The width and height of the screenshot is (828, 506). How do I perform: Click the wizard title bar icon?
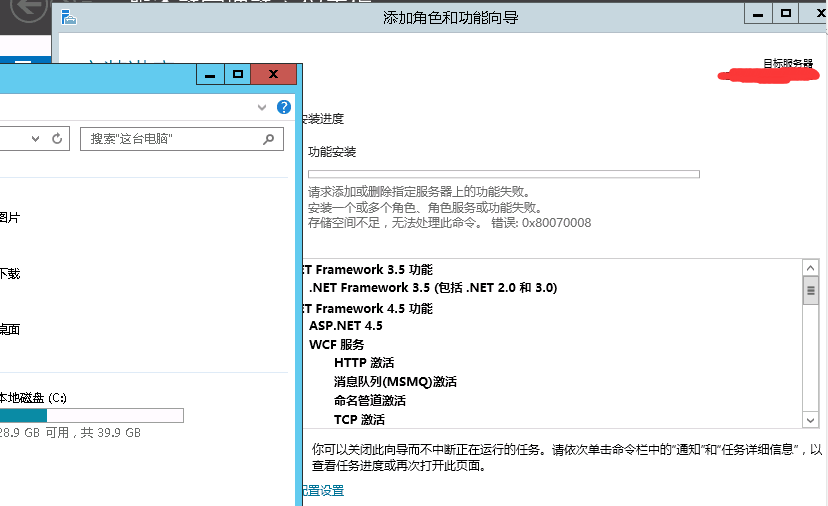(69, 17)
